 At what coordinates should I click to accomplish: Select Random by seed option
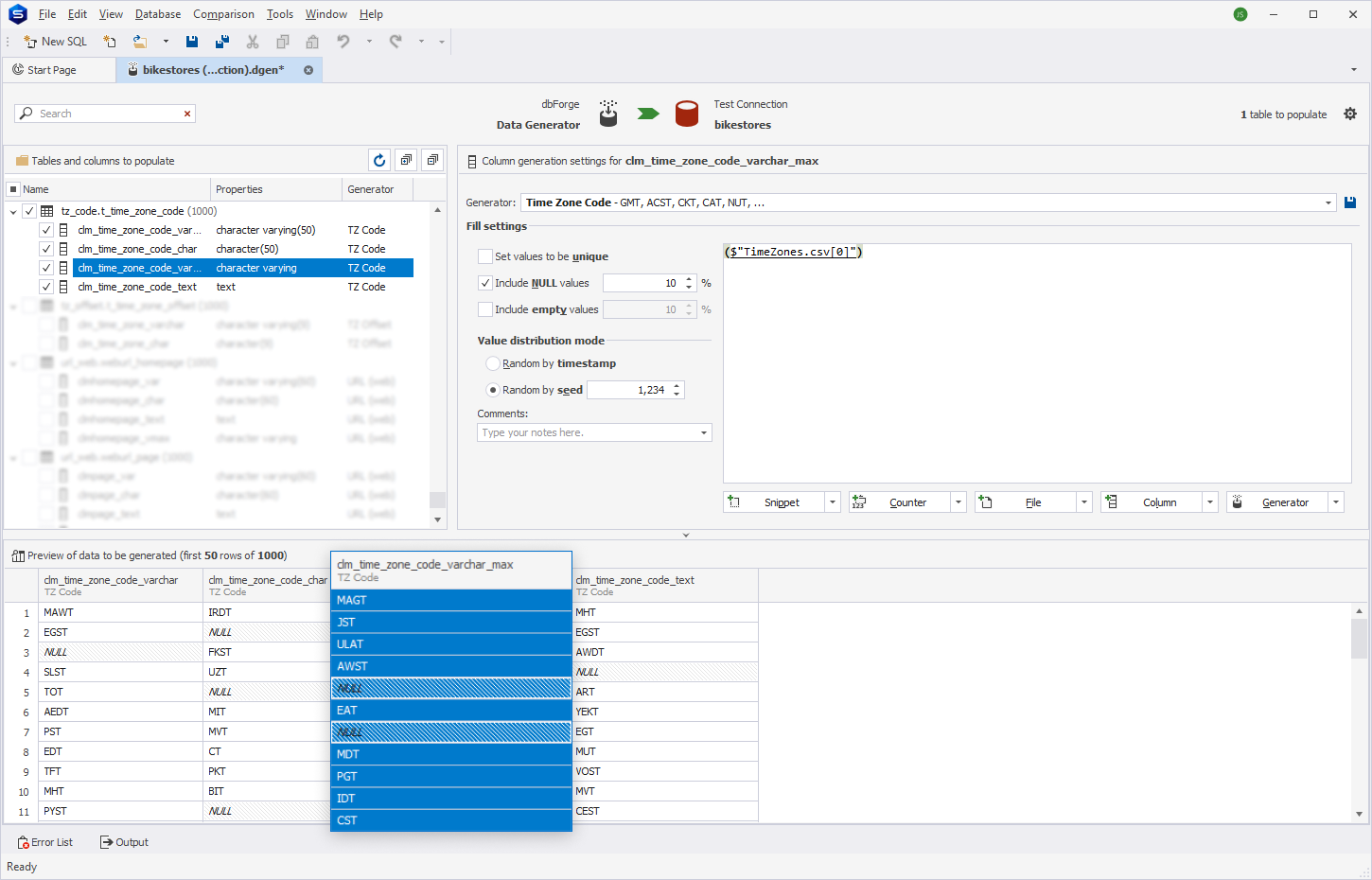(493, 390)
